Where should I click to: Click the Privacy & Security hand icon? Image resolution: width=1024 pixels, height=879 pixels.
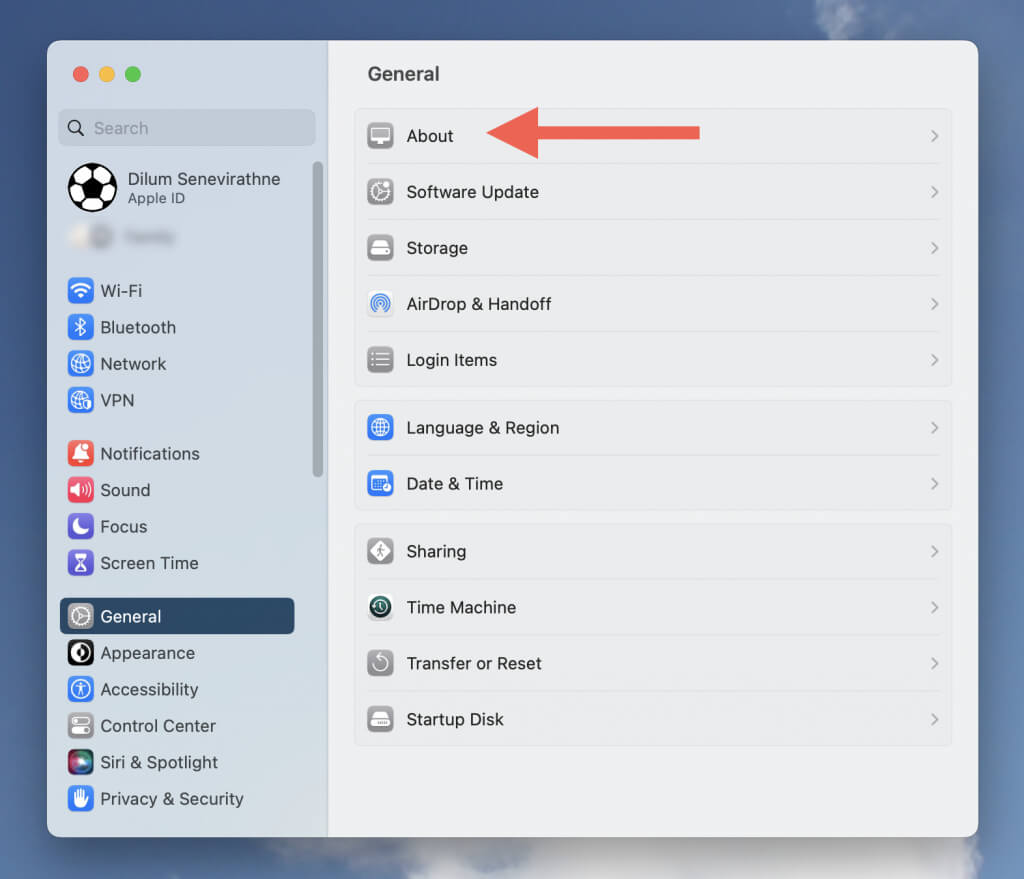(x=80, y=799)
